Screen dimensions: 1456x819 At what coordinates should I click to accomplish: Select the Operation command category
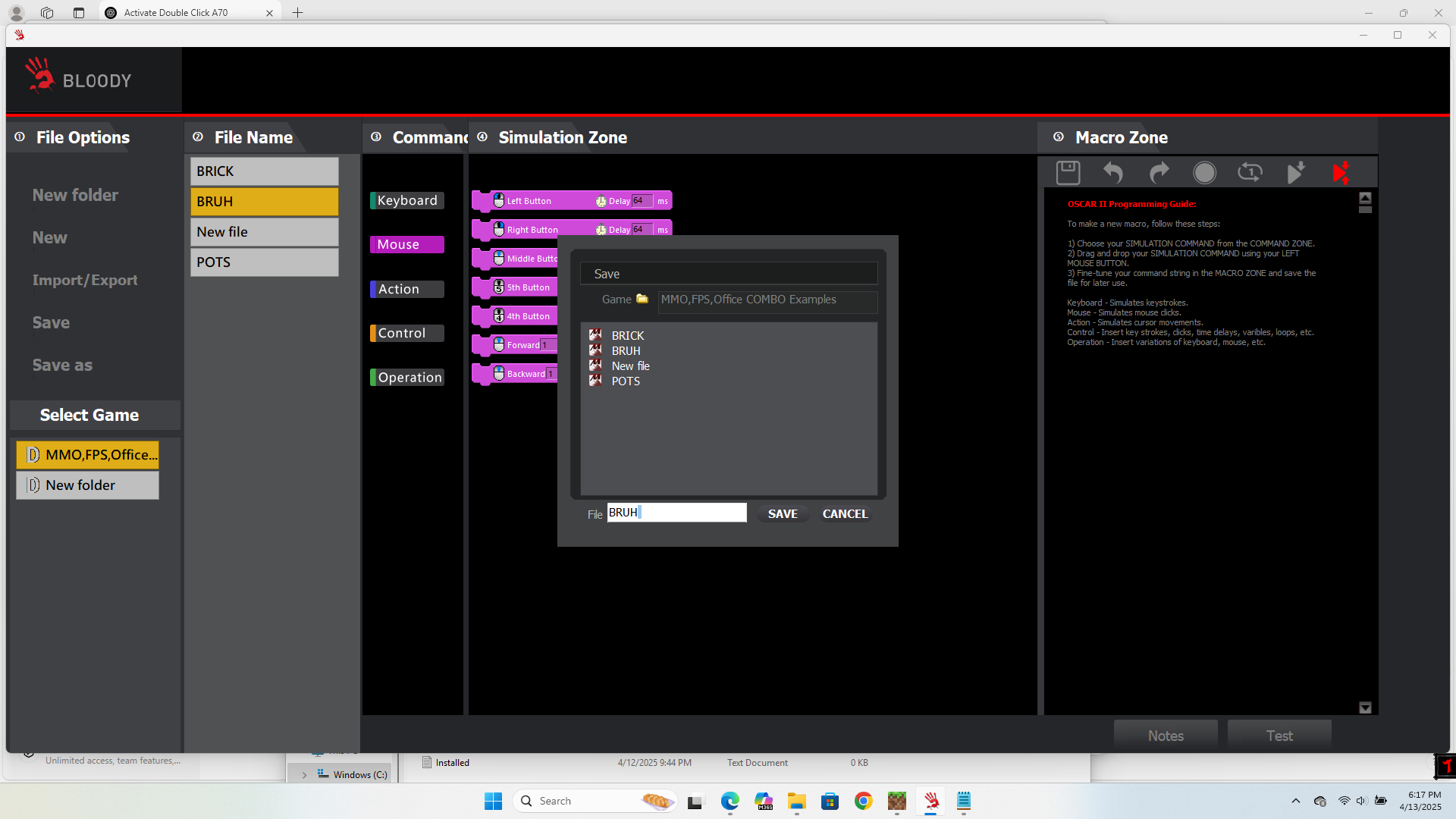[x=407, y=377]
